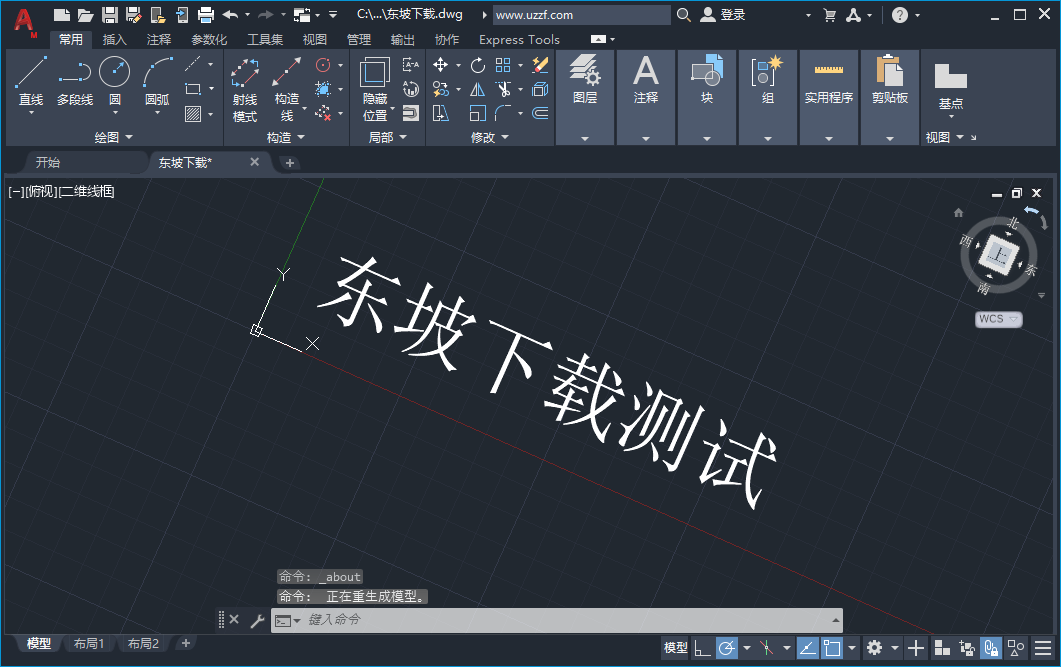The width and height of the screenshot is (1061, 667).
Task: Select the 构造线 construction line tool
Action: point(287,89)
